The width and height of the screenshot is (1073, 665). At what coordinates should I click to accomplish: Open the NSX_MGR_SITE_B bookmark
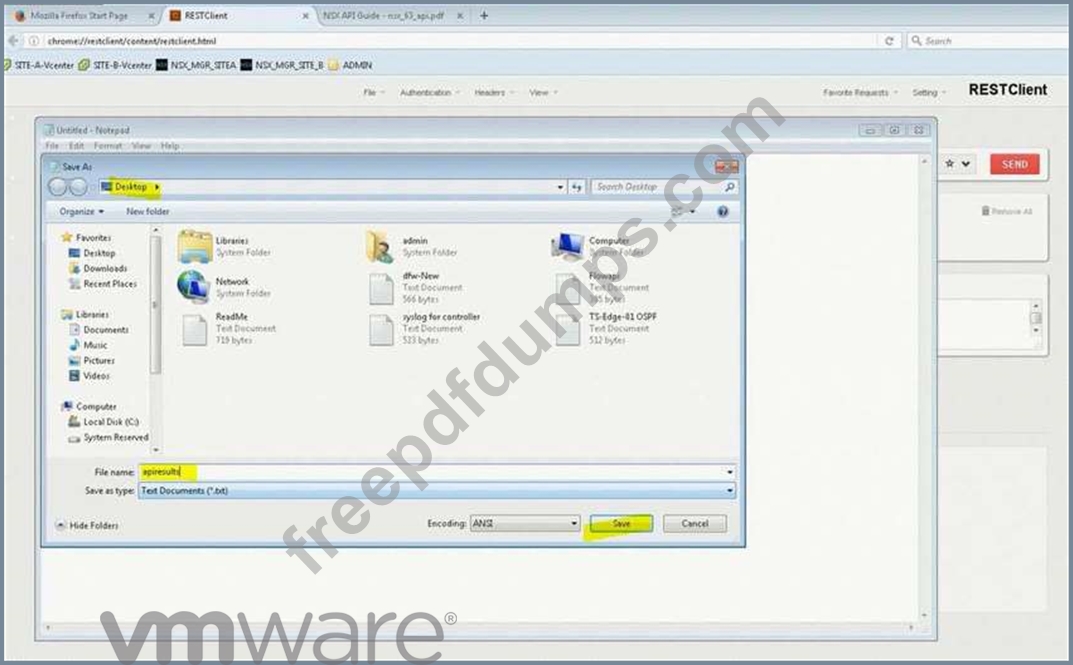282,65
